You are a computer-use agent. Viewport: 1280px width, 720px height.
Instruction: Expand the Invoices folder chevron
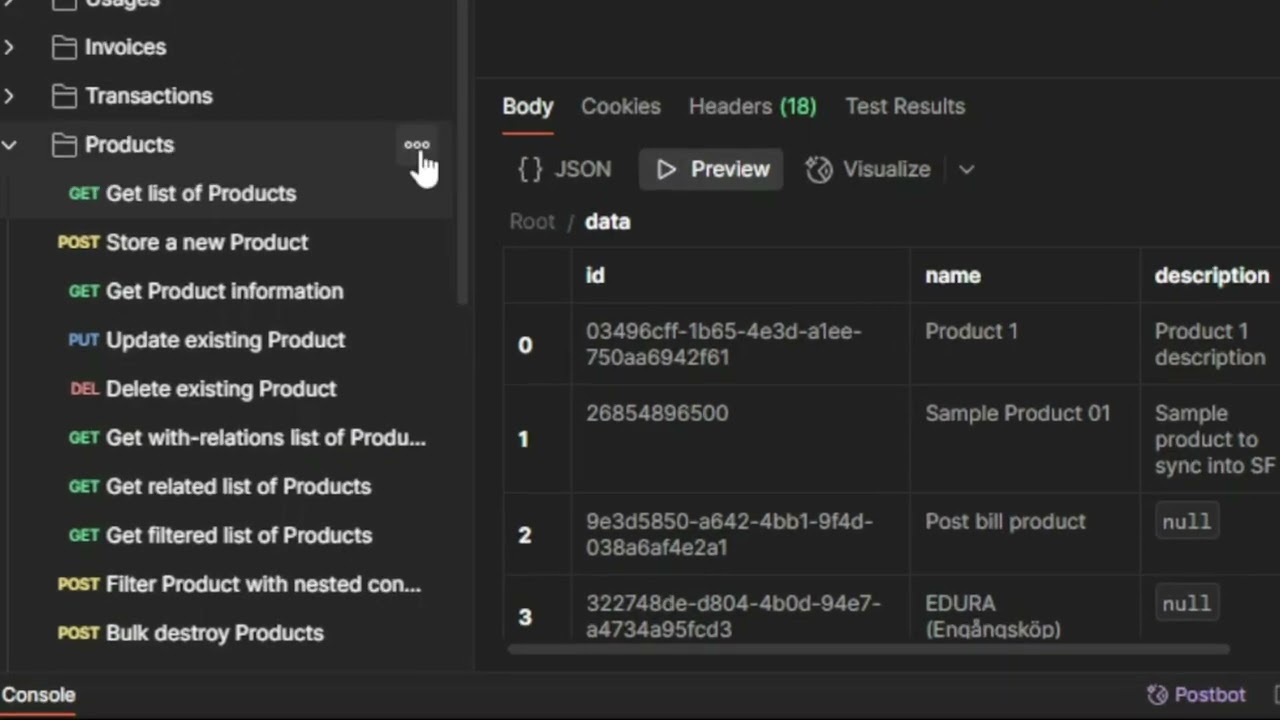(9, 47)
